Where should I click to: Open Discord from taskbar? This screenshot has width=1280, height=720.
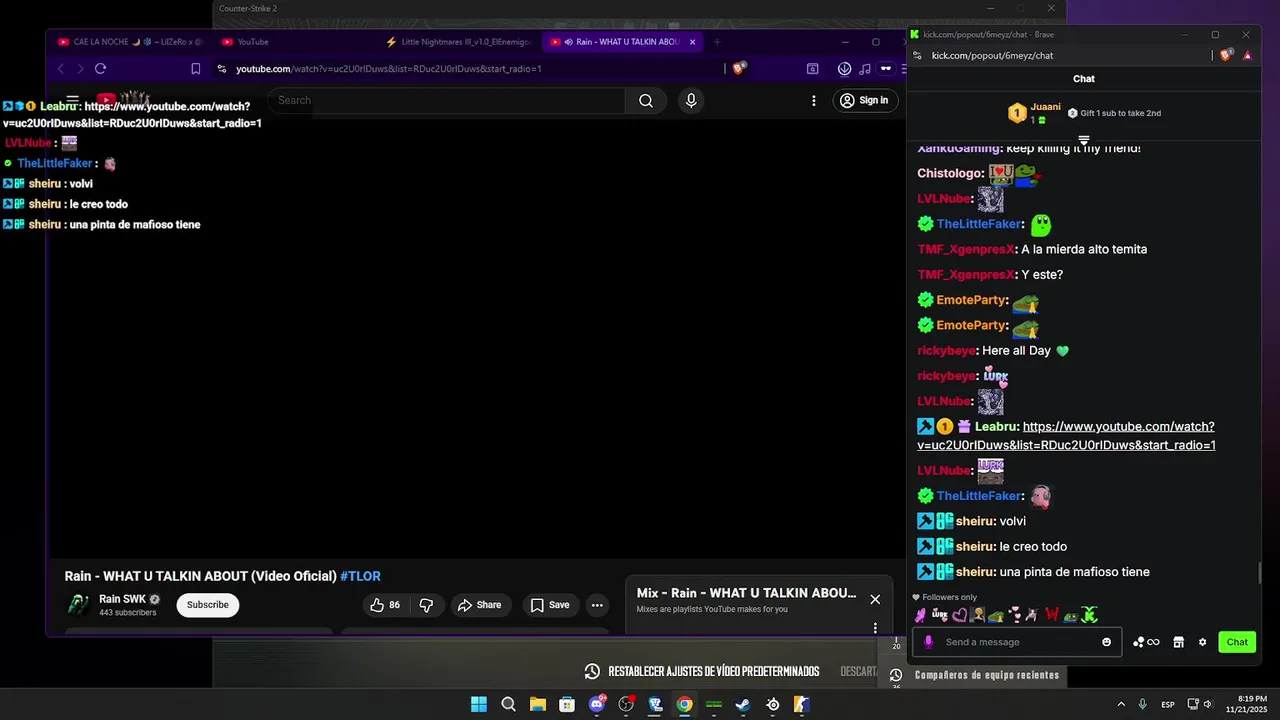click(597, 704)
